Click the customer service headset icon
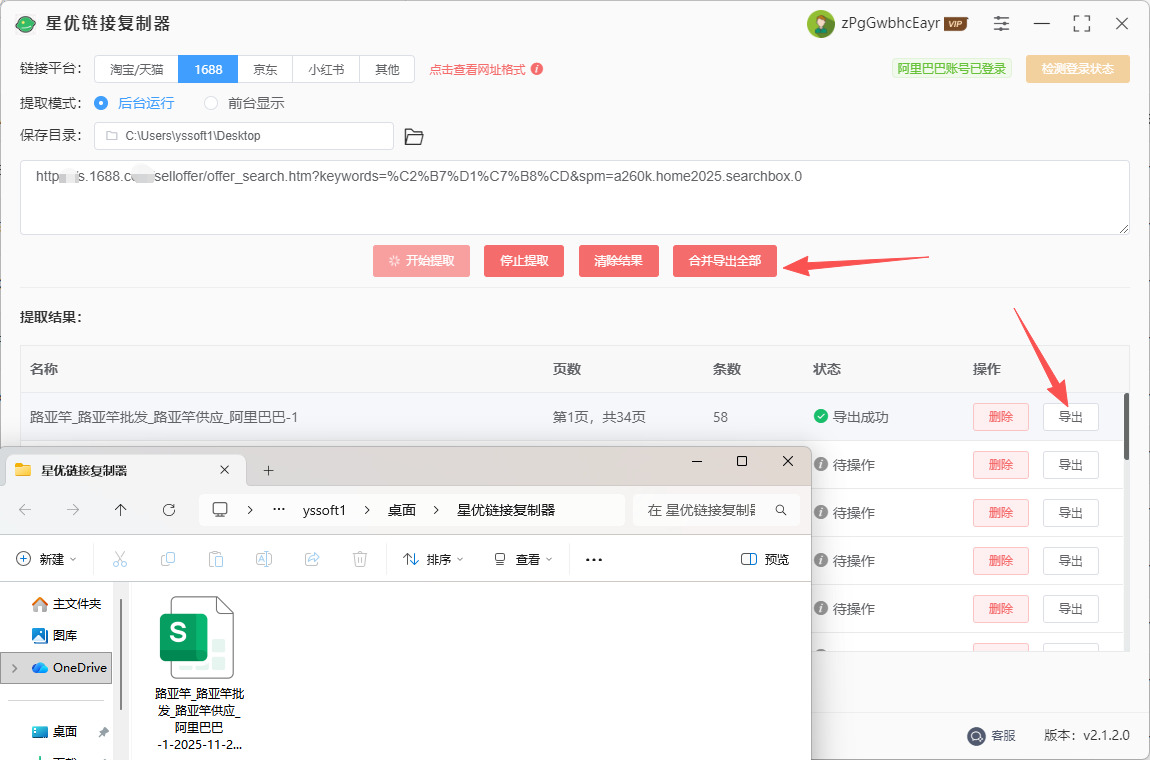The image size is (1150, 760). [976, 736]
